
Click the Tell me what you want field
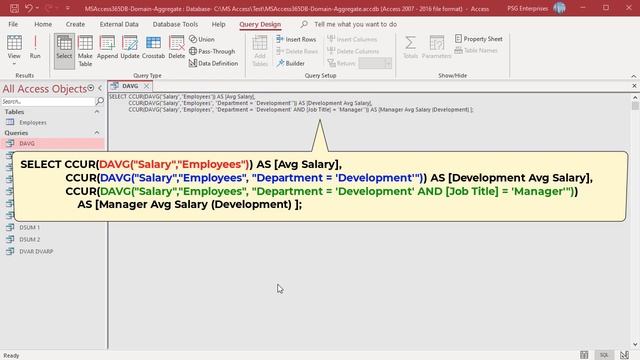355,24
